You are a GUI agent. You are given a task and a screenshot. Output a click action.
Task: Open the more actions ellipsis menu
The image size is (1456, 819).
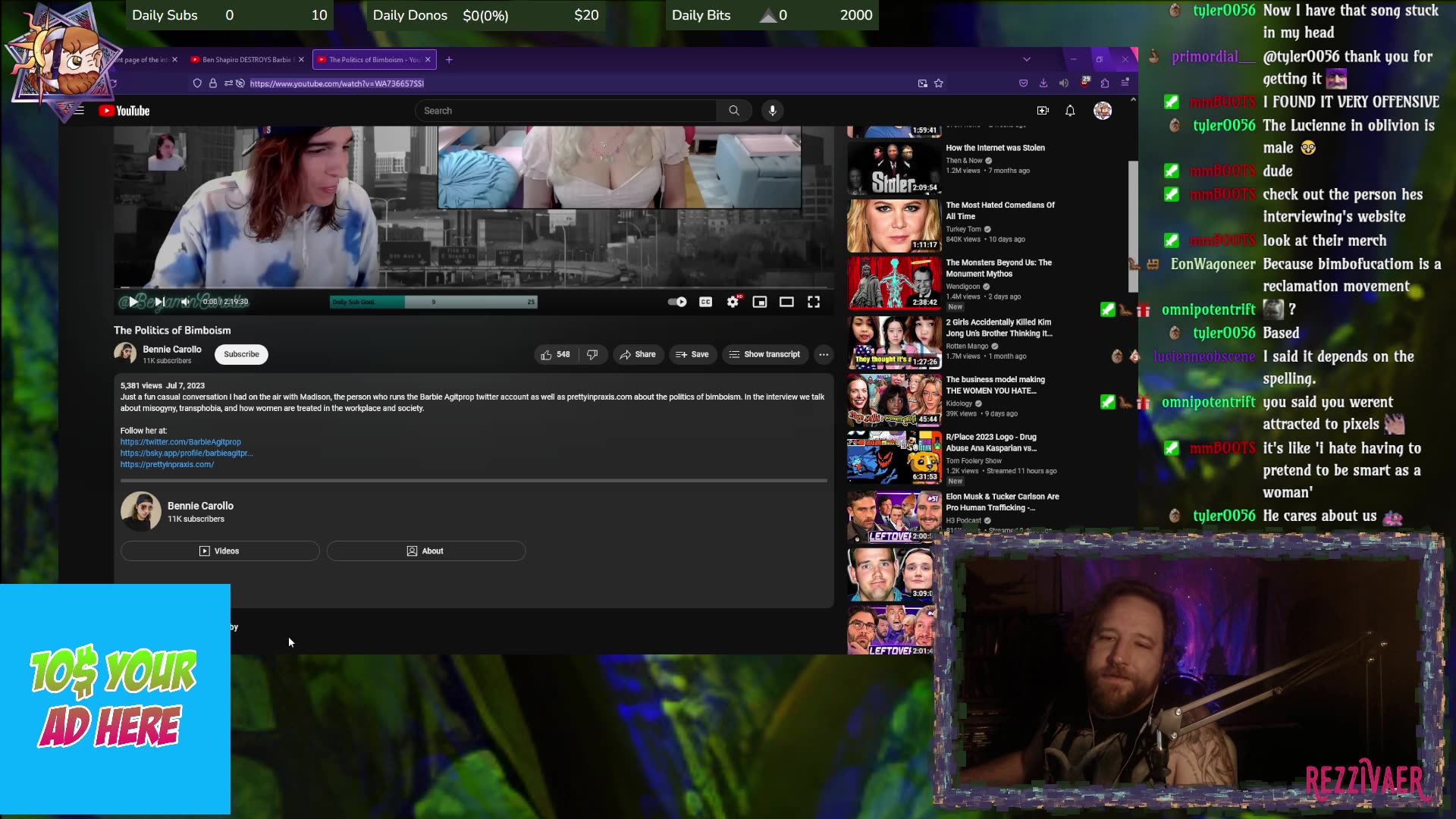824,354
